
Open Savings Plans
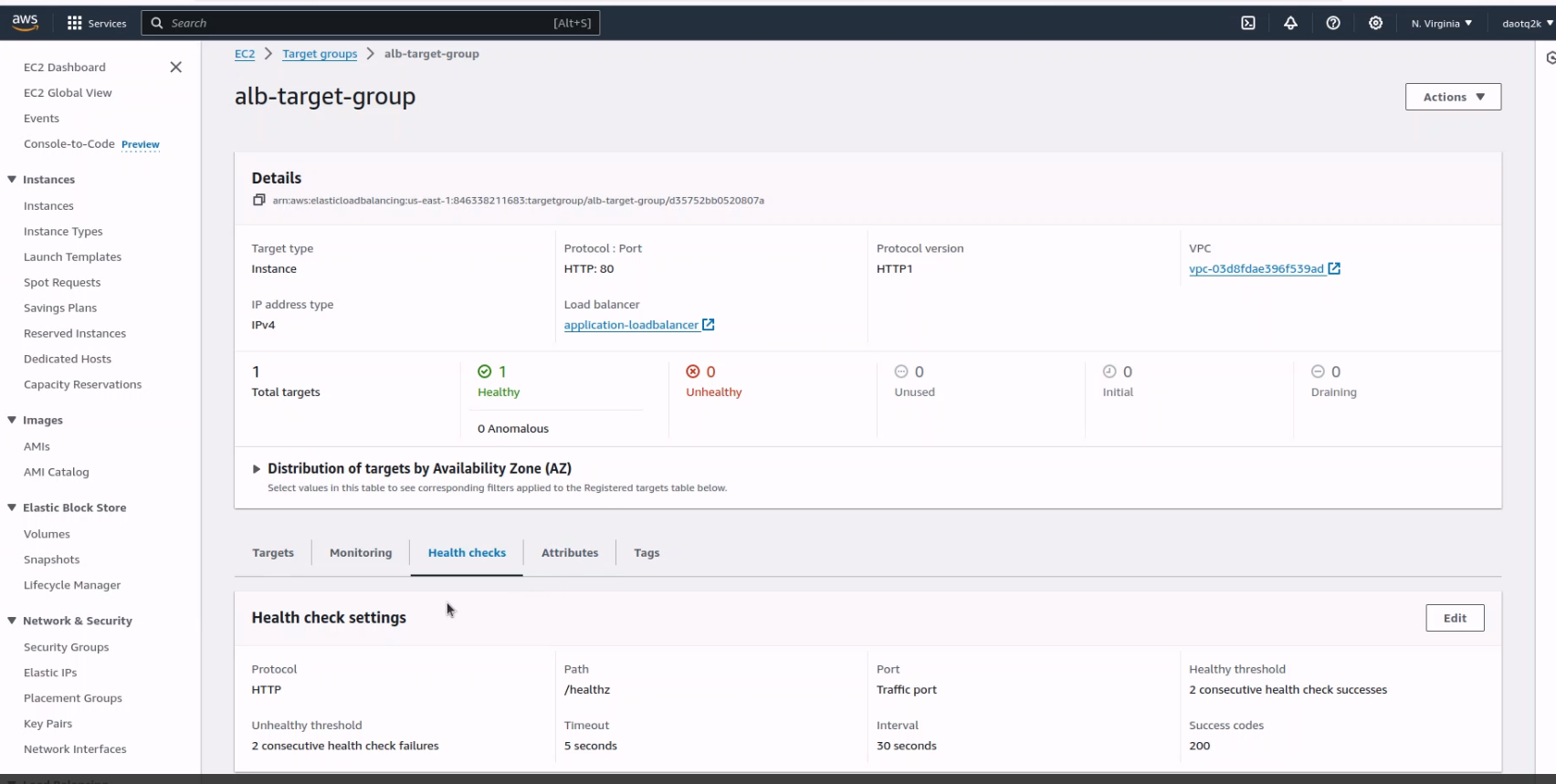point(60,308)
